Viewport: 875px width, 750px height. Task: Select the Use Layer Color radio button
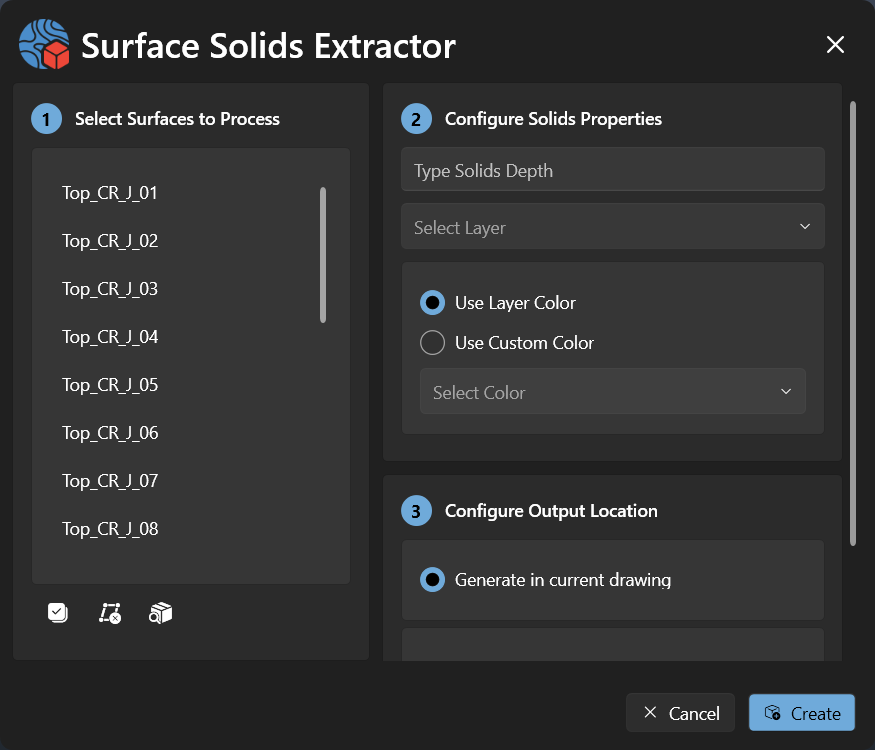[432, 302]
